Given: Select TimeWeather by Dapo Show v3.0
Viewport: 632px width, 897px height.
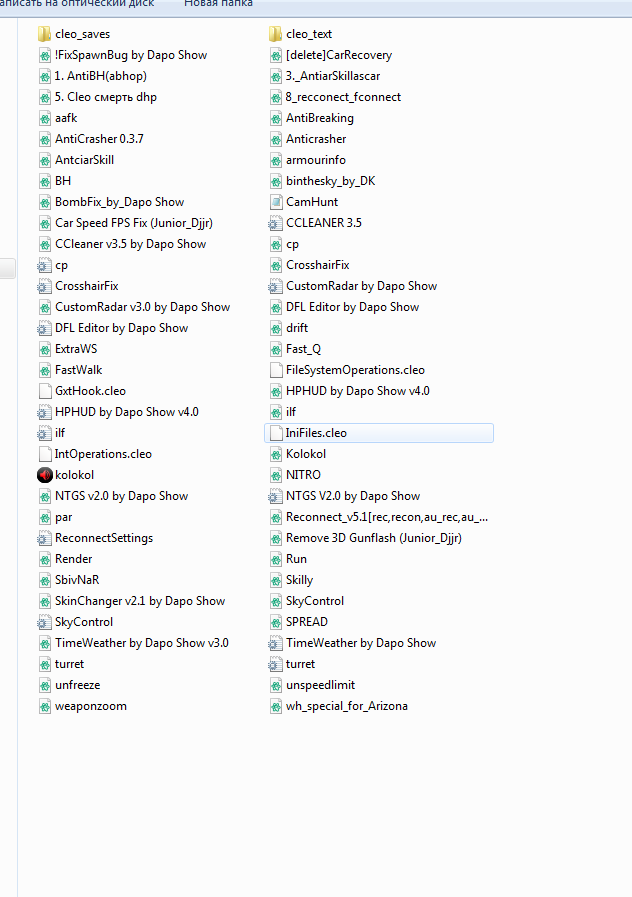Looking at the screenshot, I should (x=141, y=643).
